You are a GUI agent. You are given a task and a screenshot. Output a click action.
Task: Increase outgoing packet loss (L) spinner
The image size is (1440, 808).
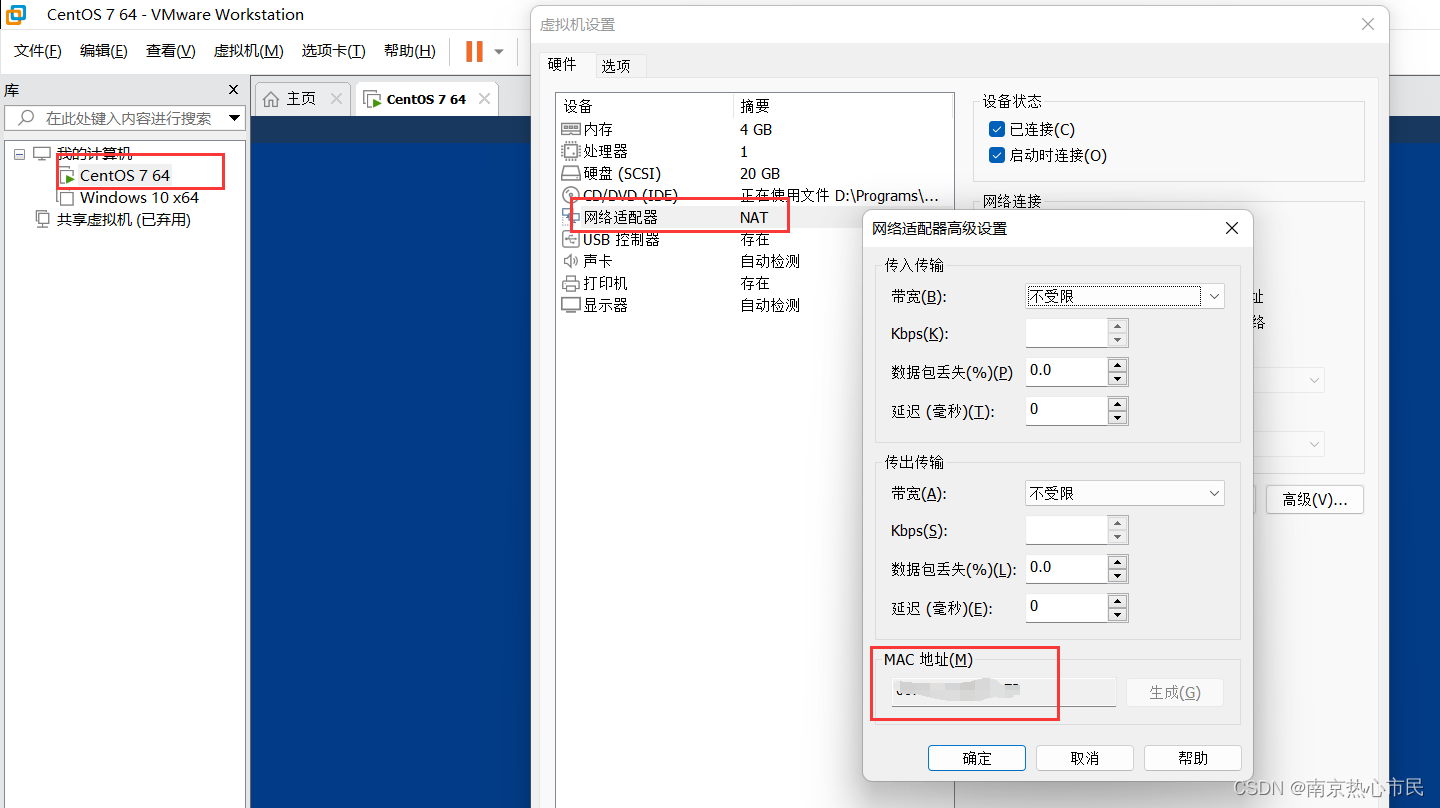point(1118,562)
